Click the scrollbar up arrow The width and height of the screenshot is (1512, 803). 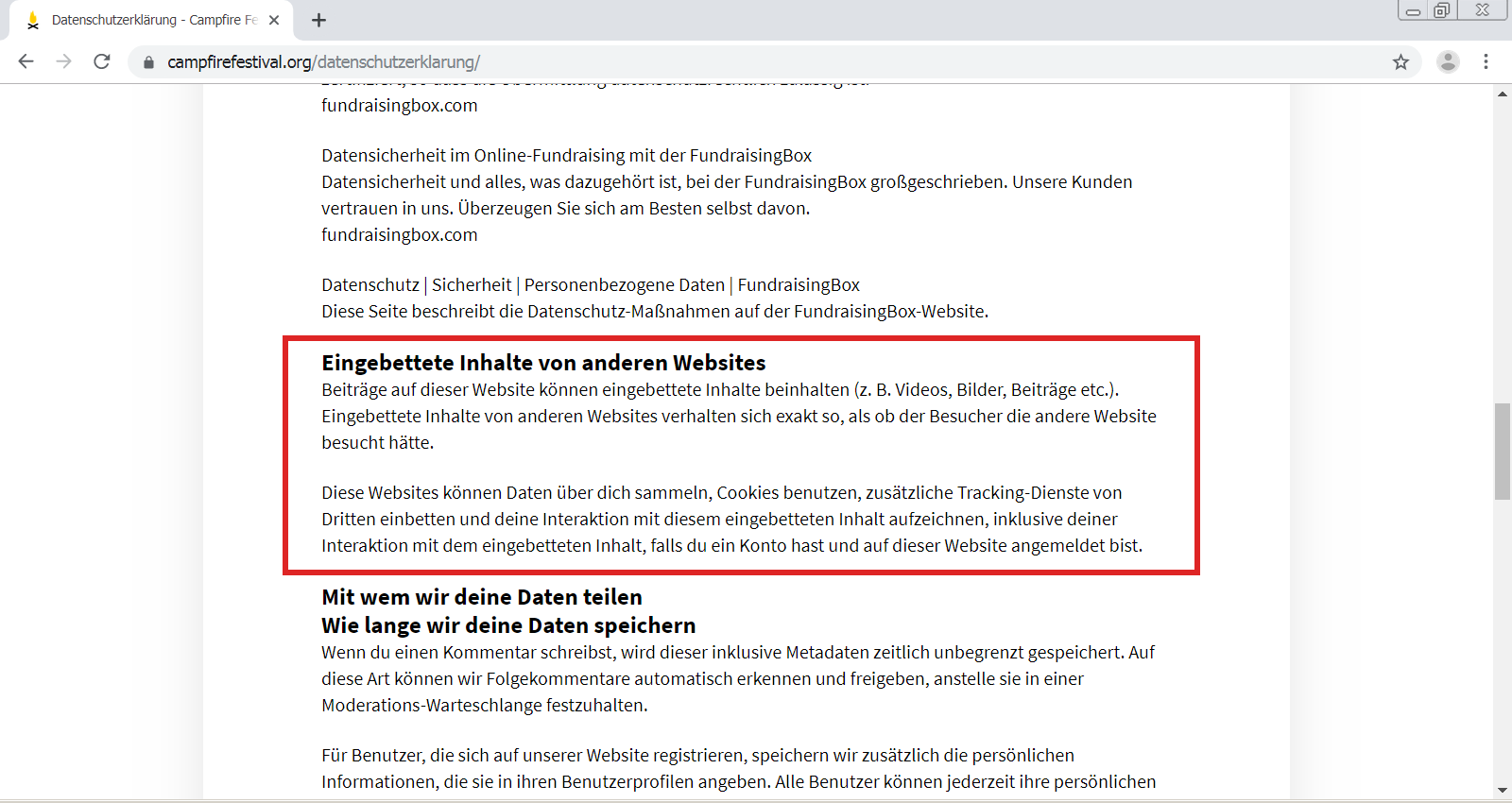tap(1503, 94)
